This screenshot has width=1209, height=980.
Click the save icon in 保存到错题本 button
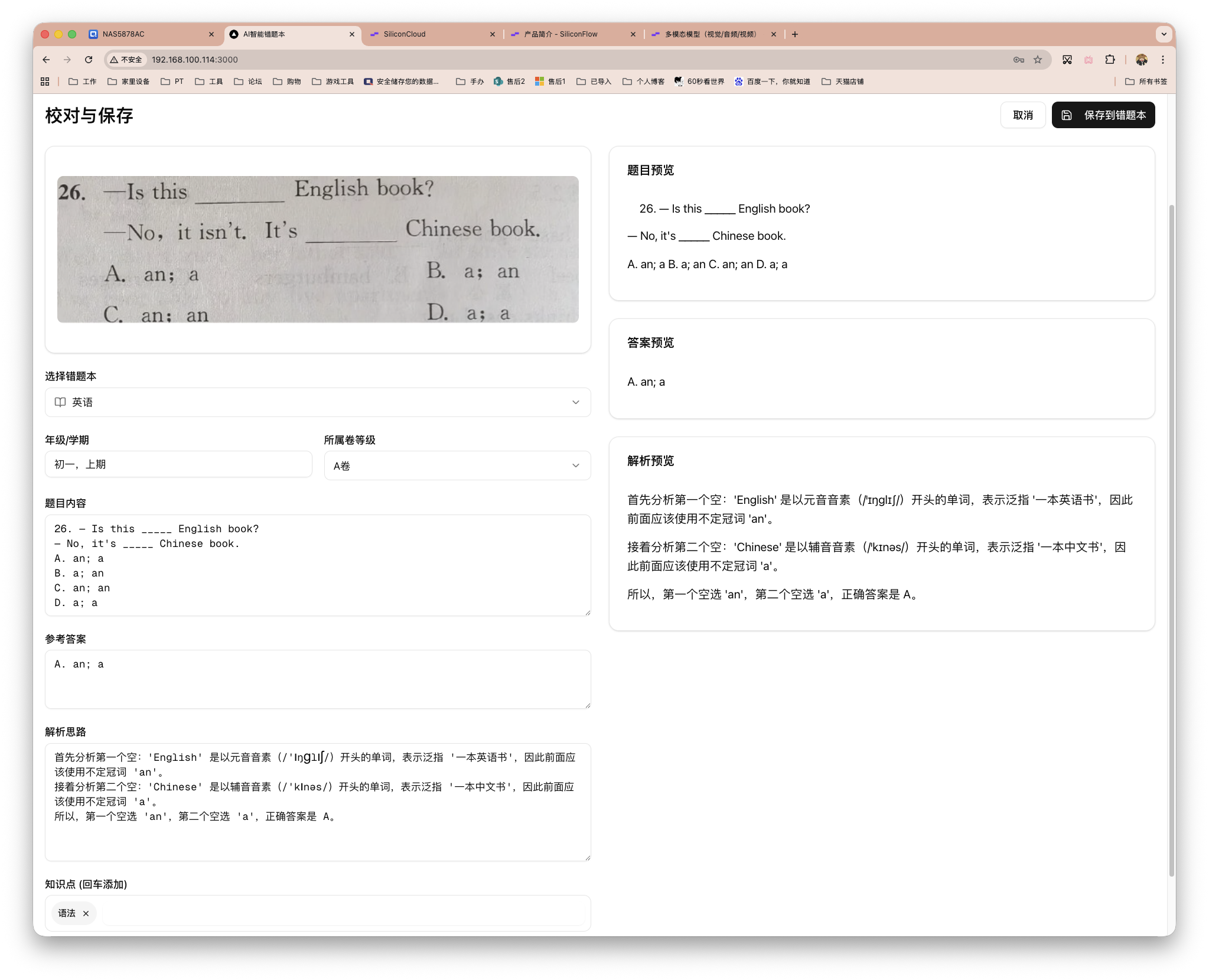pos(1067,115)
